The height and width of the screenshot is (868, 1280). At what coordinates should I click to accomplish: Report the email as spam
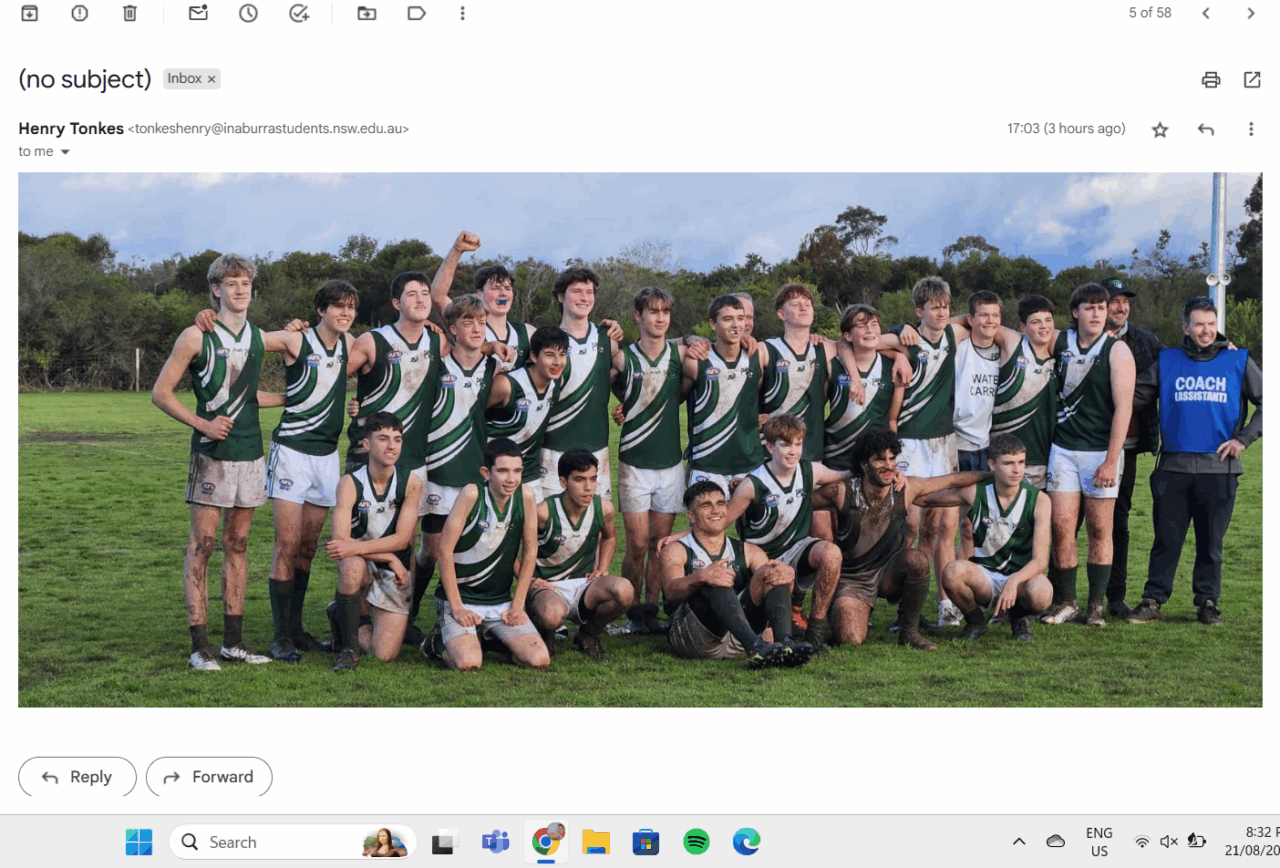click(80, 13)
